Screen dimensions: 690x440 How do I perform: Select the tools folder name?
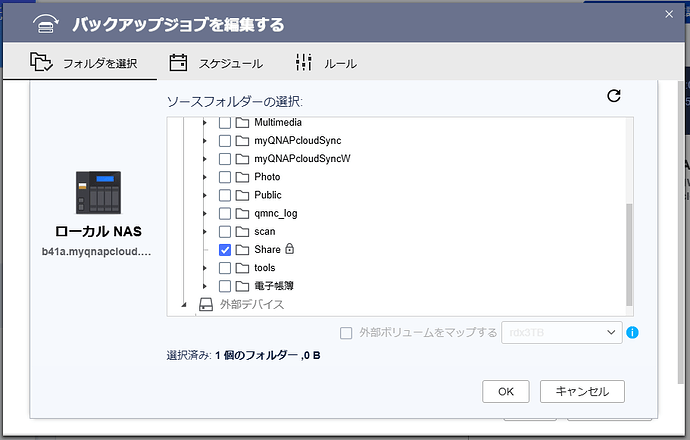tap(265, 268)
